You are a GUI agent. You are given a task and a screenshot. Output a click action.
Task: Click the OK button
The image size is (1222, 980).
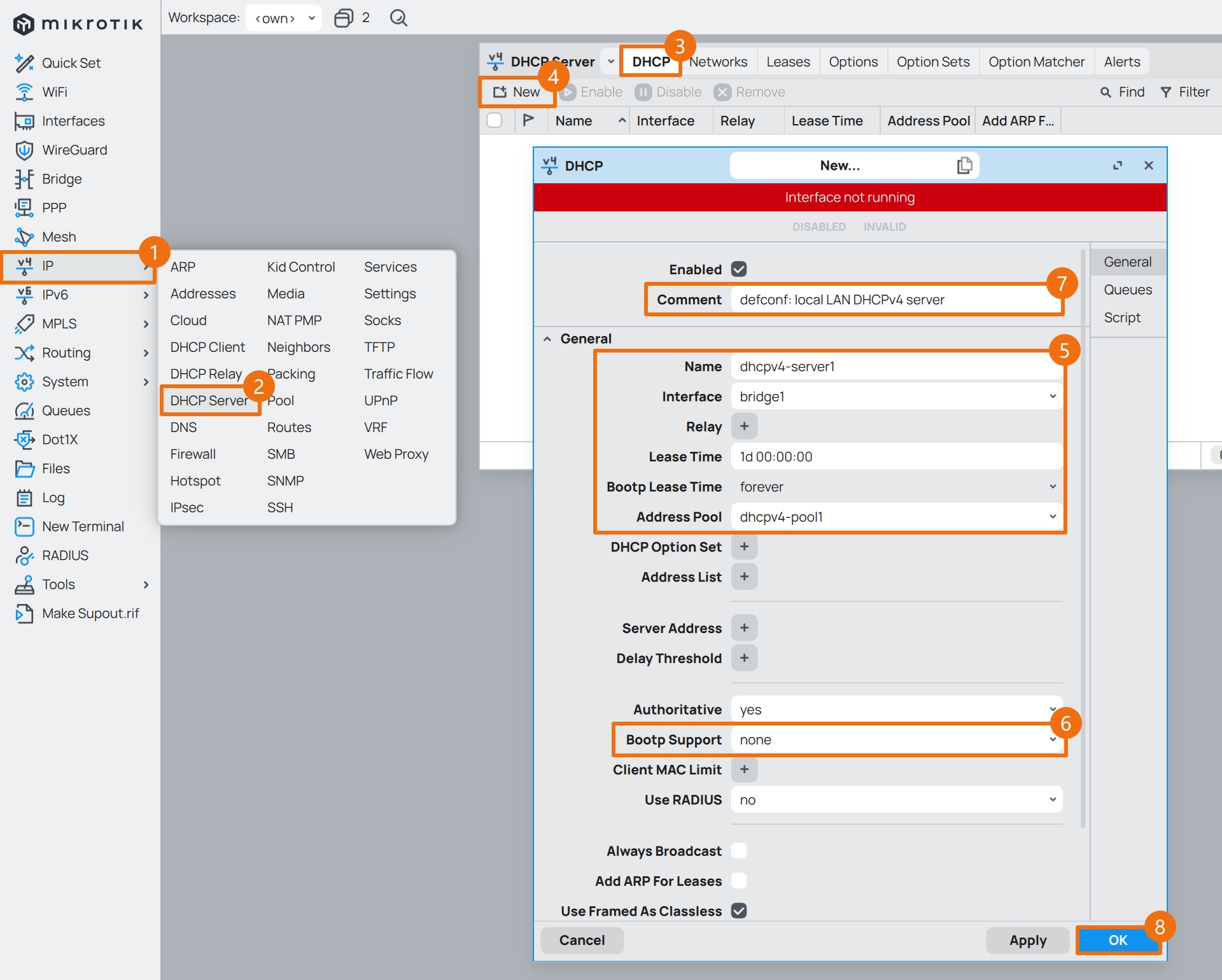1118,940
